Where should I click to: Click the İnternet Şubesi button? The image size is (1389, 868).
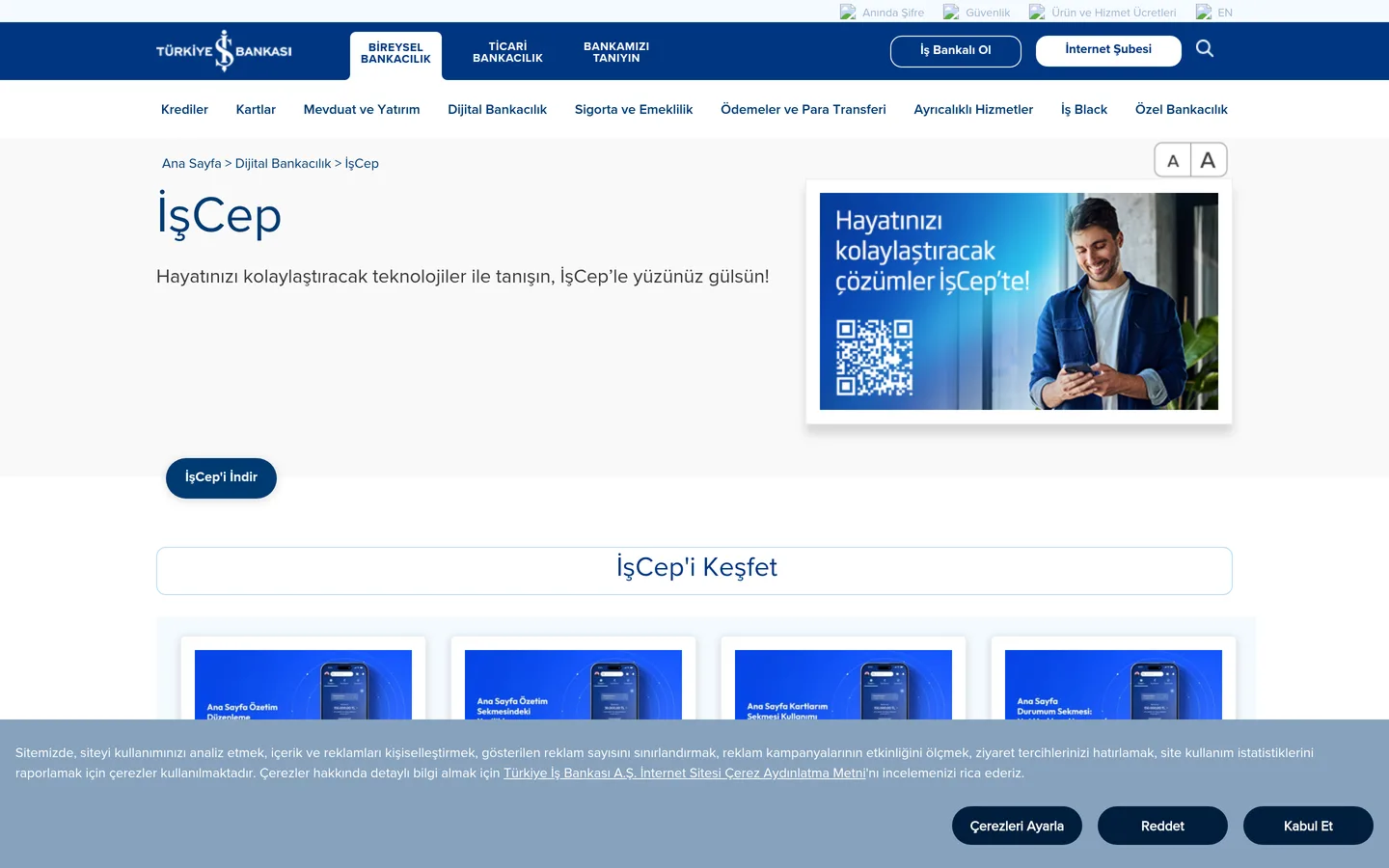[1108, 50]
